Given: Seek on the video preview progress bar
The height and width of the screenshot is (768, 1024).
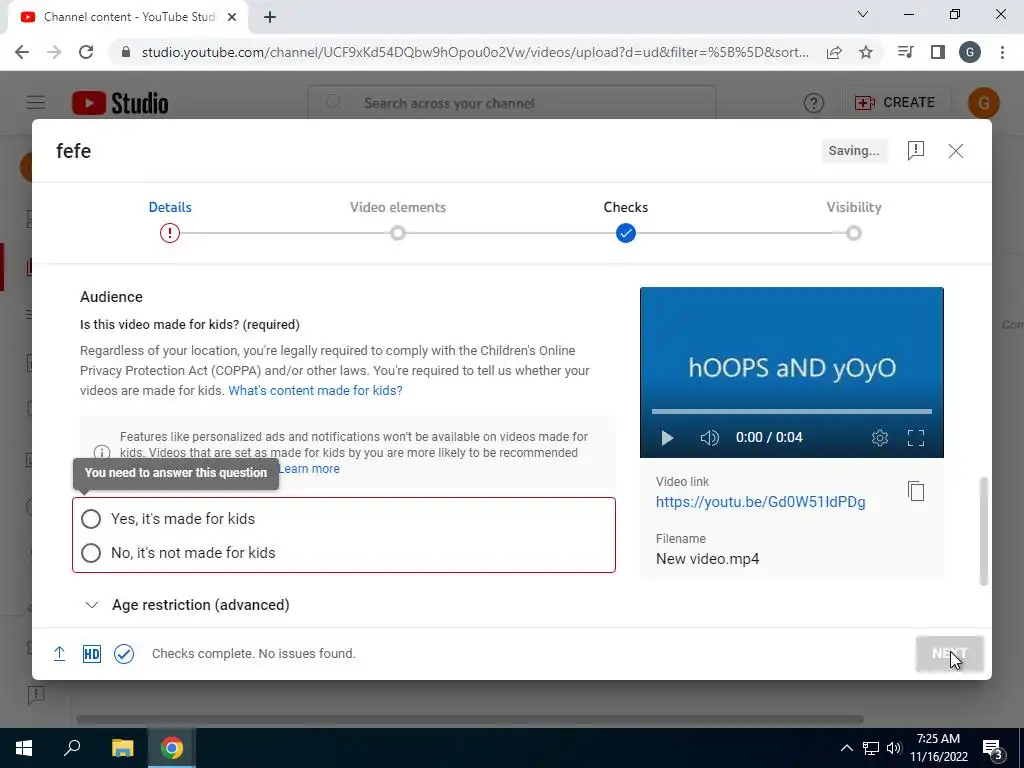Looking at the screenshot, I should (x=792, y=411).
